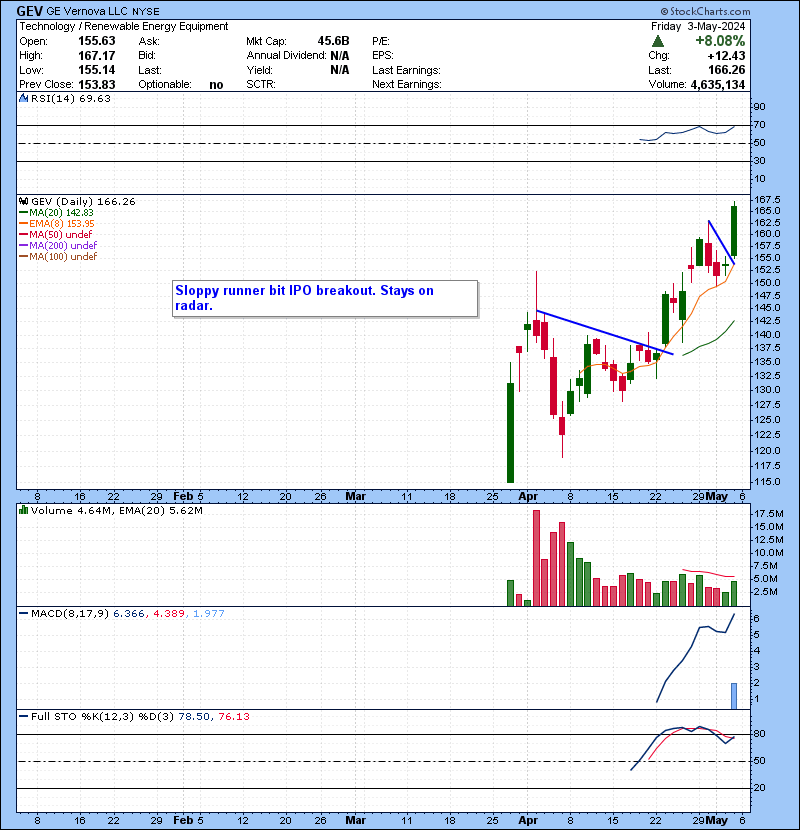
Task: Click the latest tall green candle near 166
Action: click(734, 231)
